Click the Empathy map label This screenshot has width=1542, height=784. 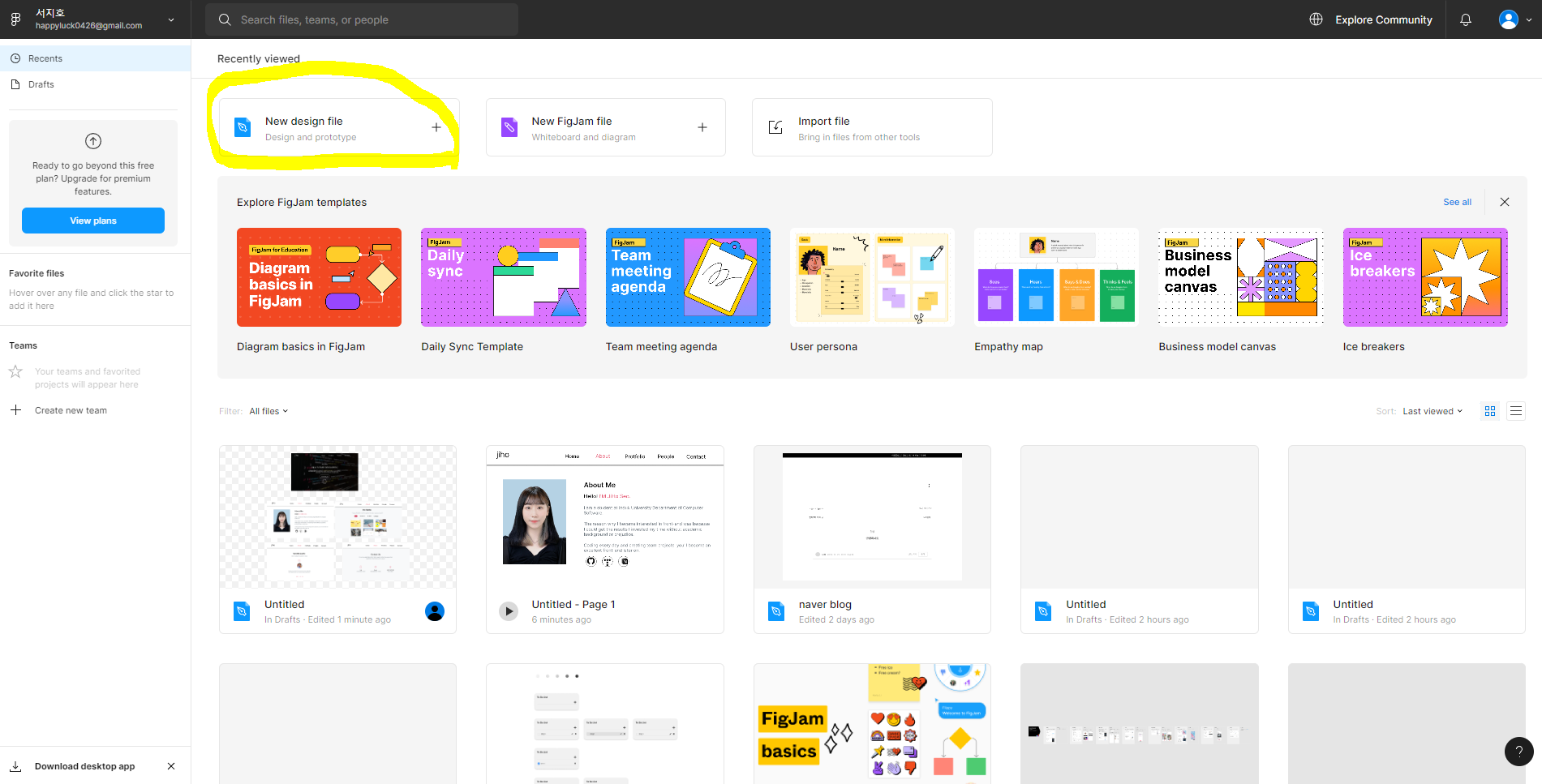[x=1008, y=346]
